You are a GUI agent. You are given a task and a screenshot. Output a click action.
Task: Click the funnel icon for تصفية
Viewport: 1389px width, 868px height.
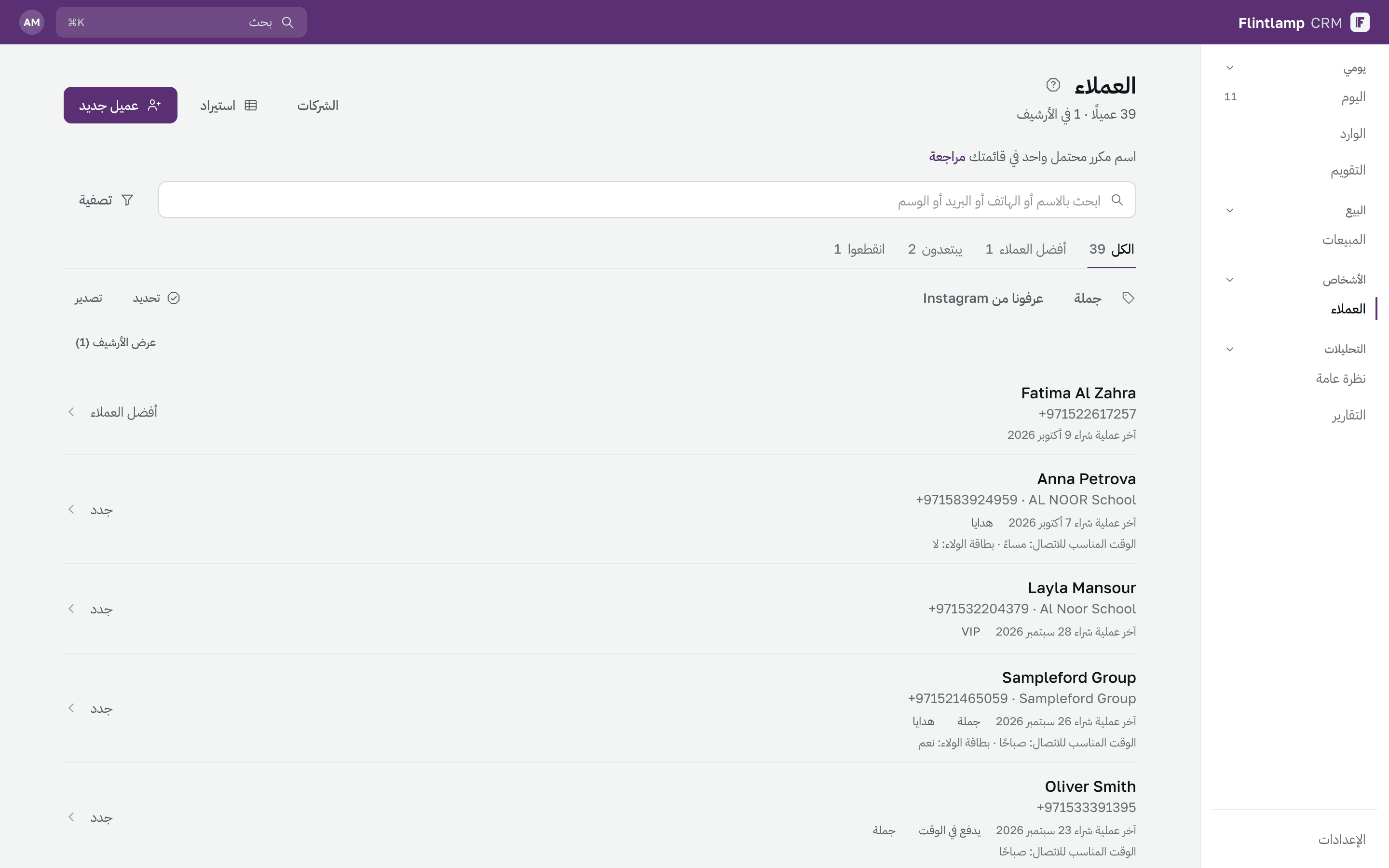[127, 200]
